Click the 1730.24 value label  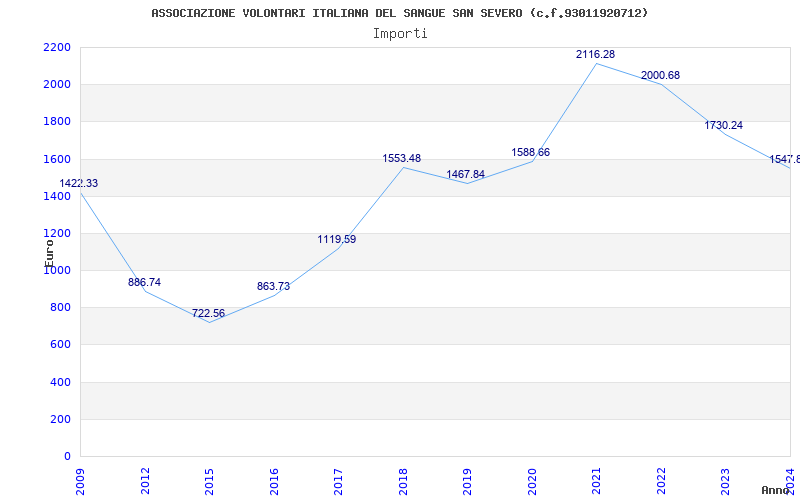coord(723,125)
